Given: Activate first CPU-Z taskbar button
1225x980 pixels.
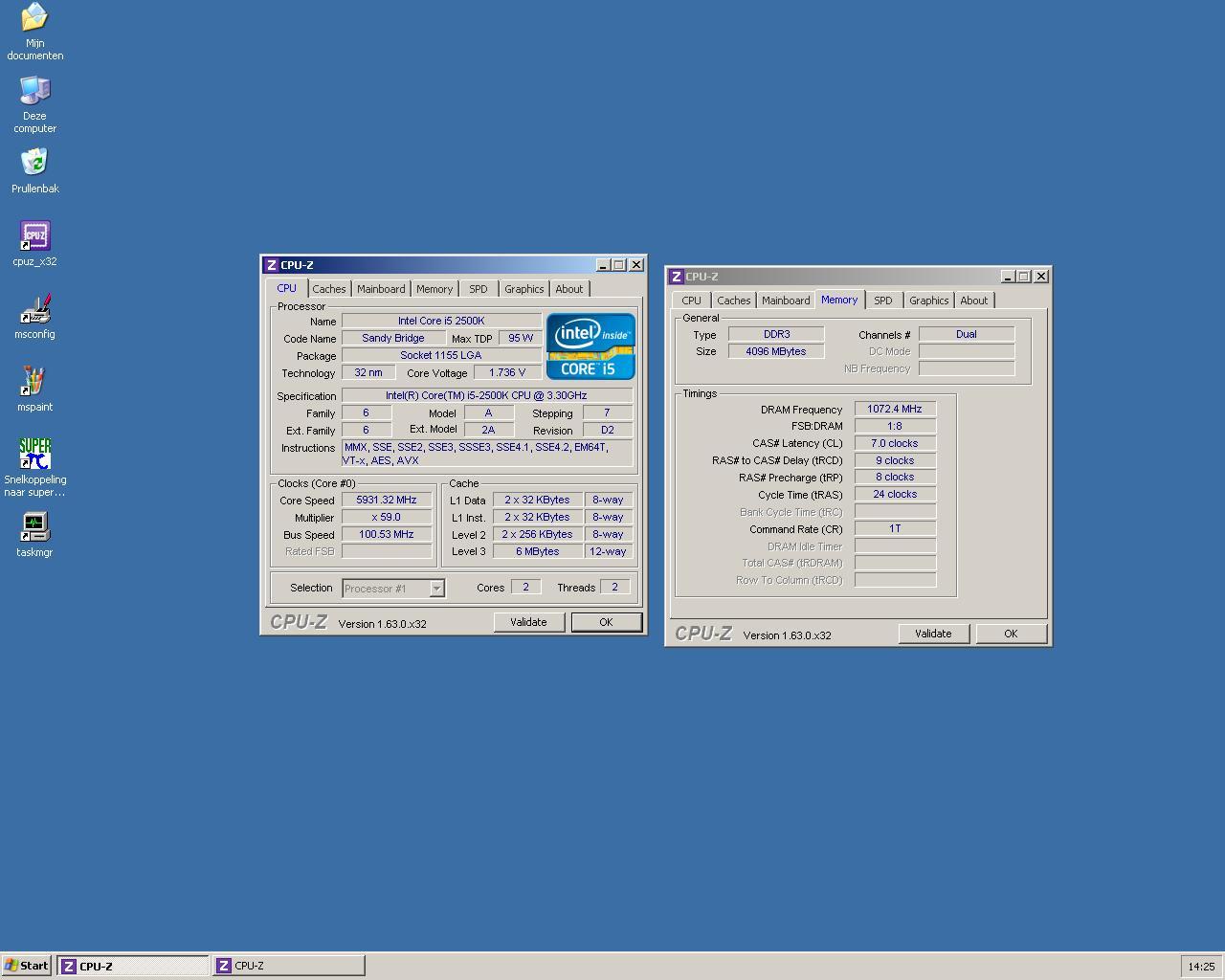Looking at the screenshot, I should pyautogui.click(x=133, y=966).
